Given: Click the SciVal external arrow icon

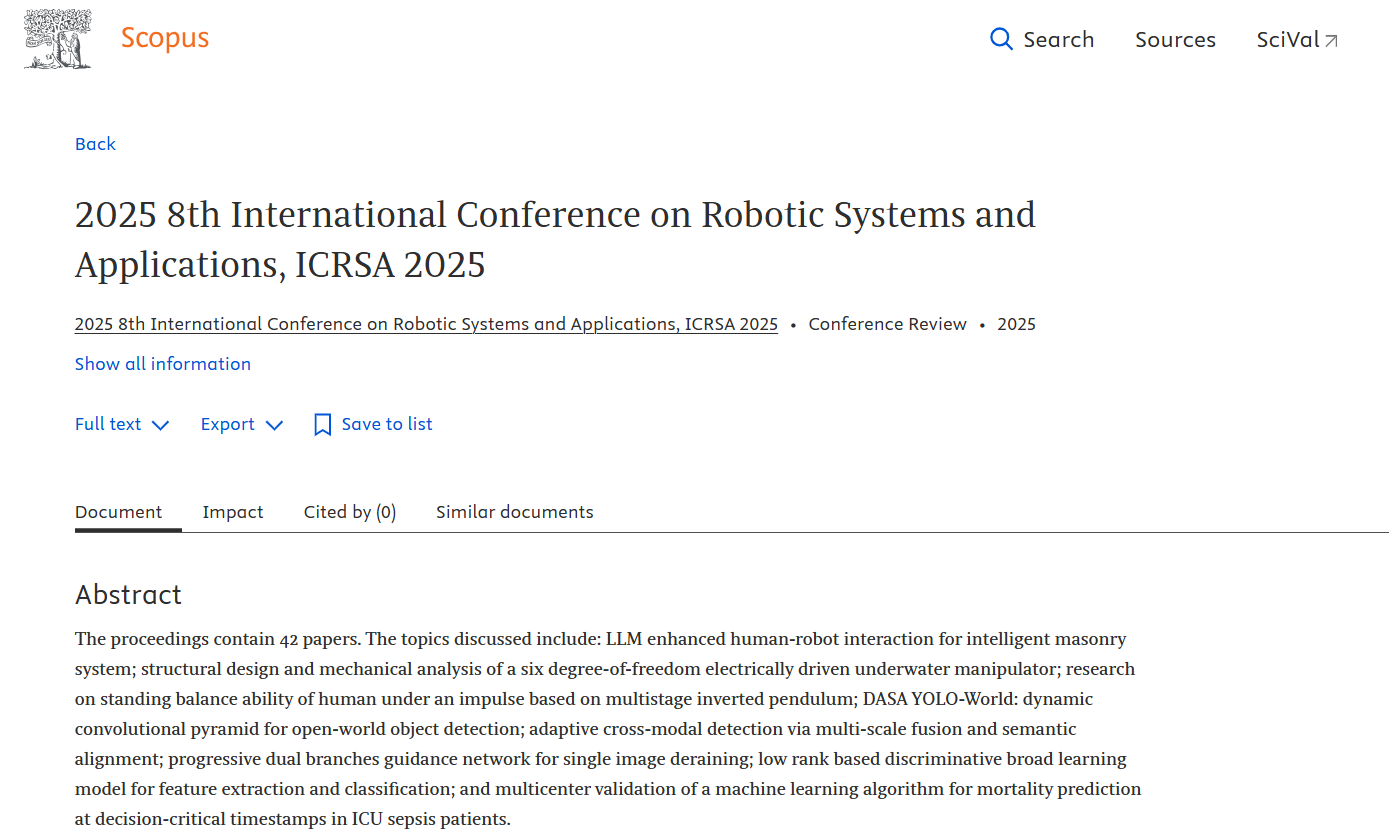Looking at the screenshot, I should 1331,41.
